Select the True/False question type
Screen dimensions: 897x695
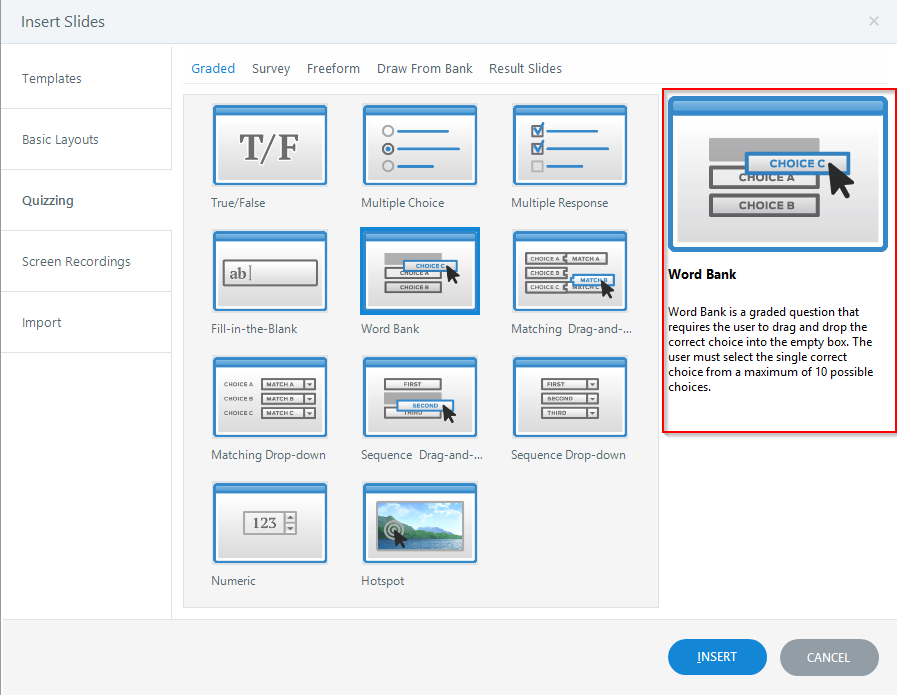click(x=269, y=146)
